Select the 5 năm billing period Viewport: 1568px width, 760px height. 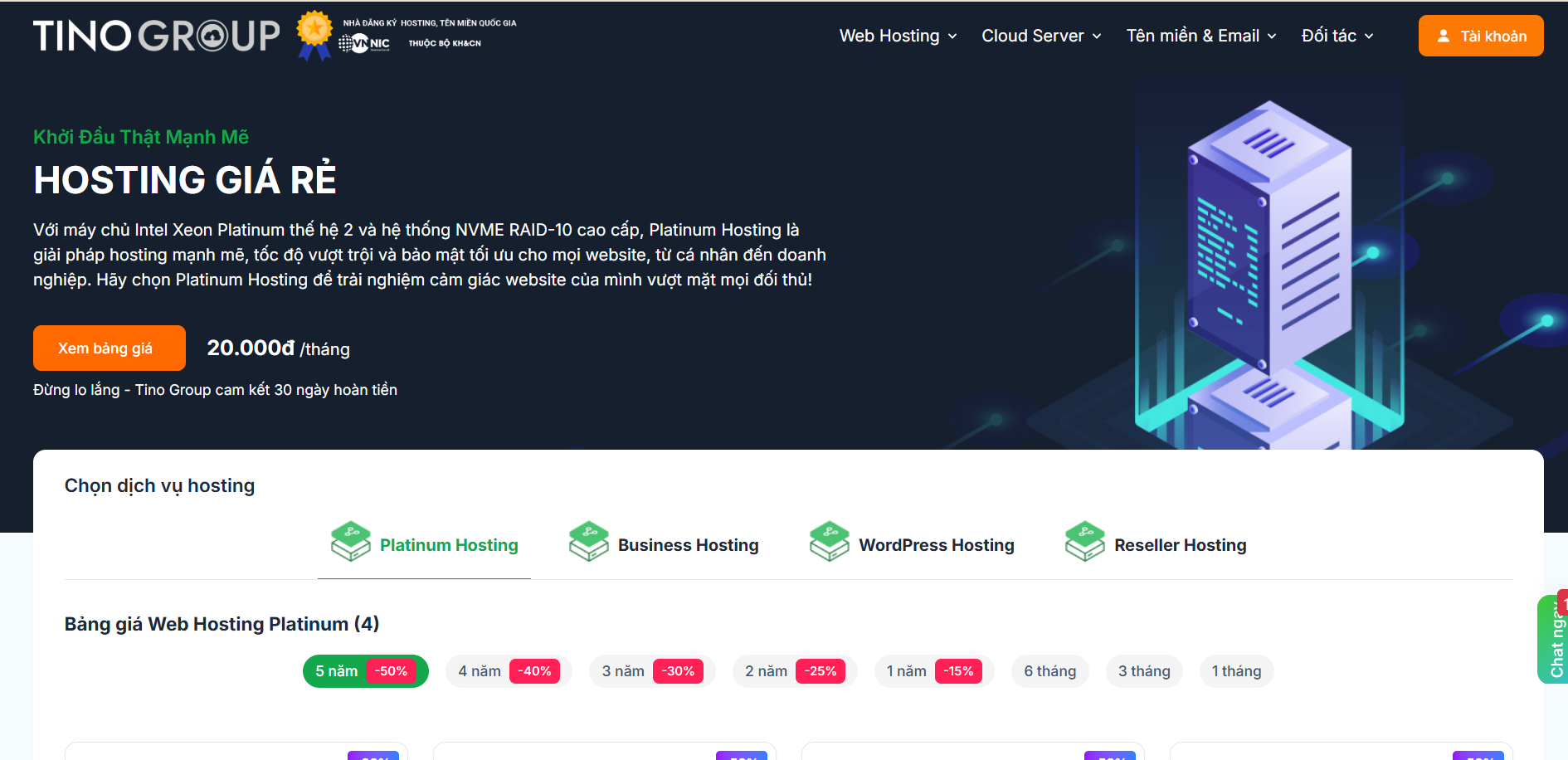[365, 670]
